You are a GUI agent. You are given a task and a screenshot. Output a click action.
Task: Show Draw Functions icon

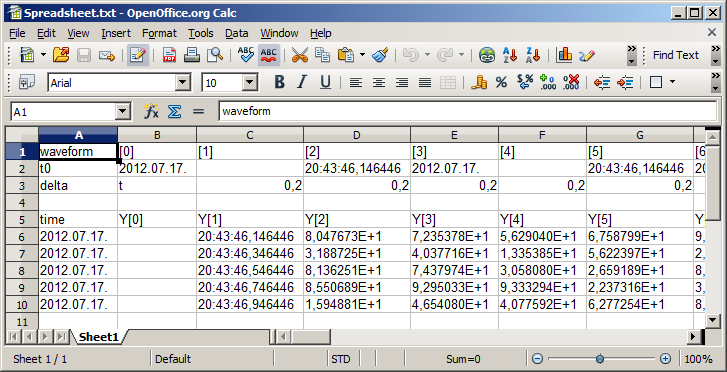tap(587, 55)
